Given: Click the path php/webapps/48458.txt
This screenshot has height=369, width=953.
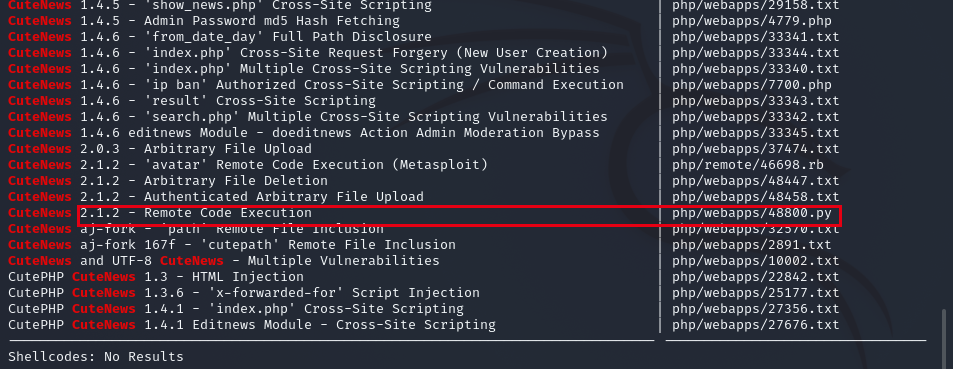Looking at the screenshot, I should coord(755,197).
